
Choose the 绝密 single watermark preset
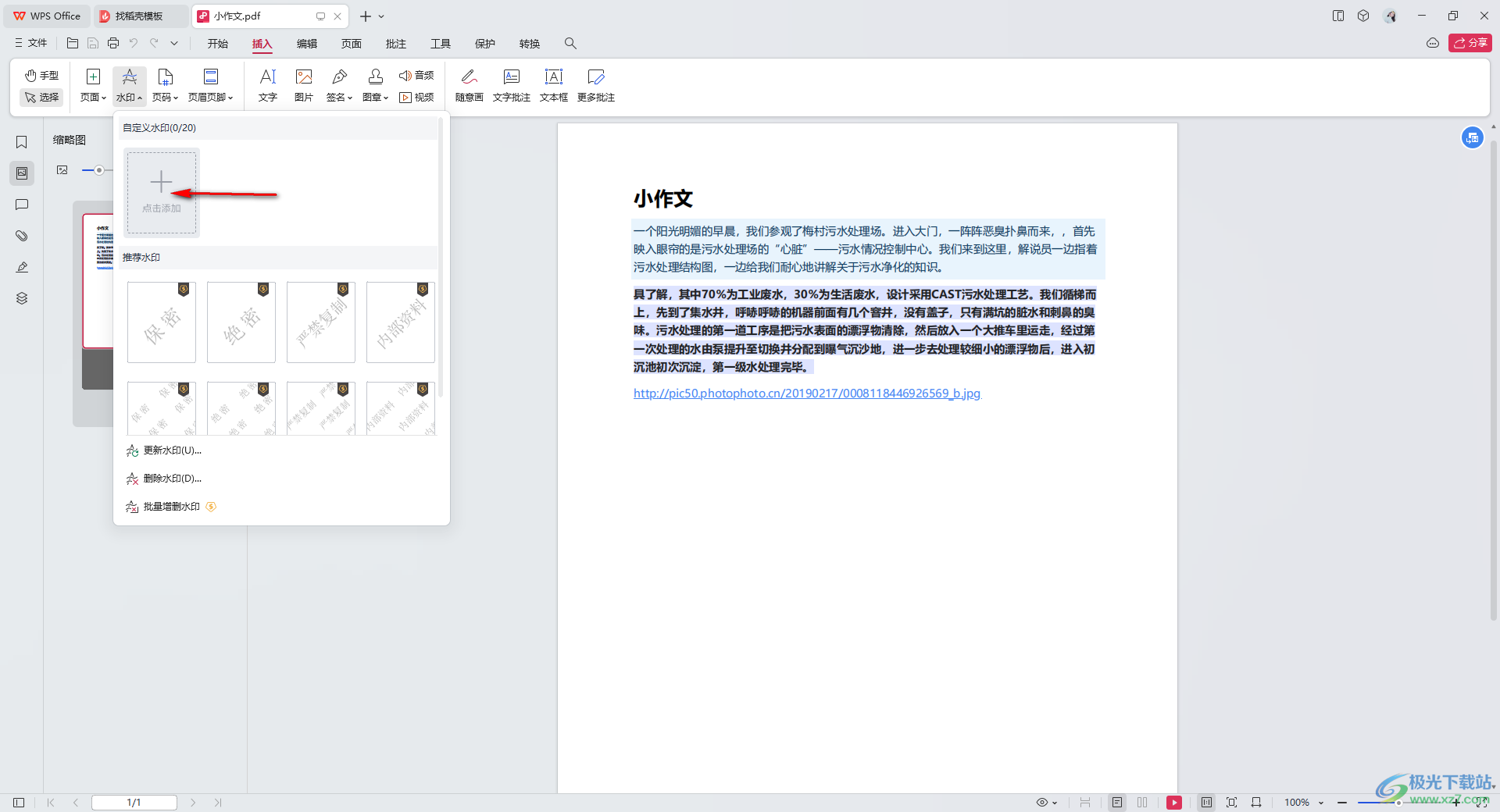[x=241, y=322]
